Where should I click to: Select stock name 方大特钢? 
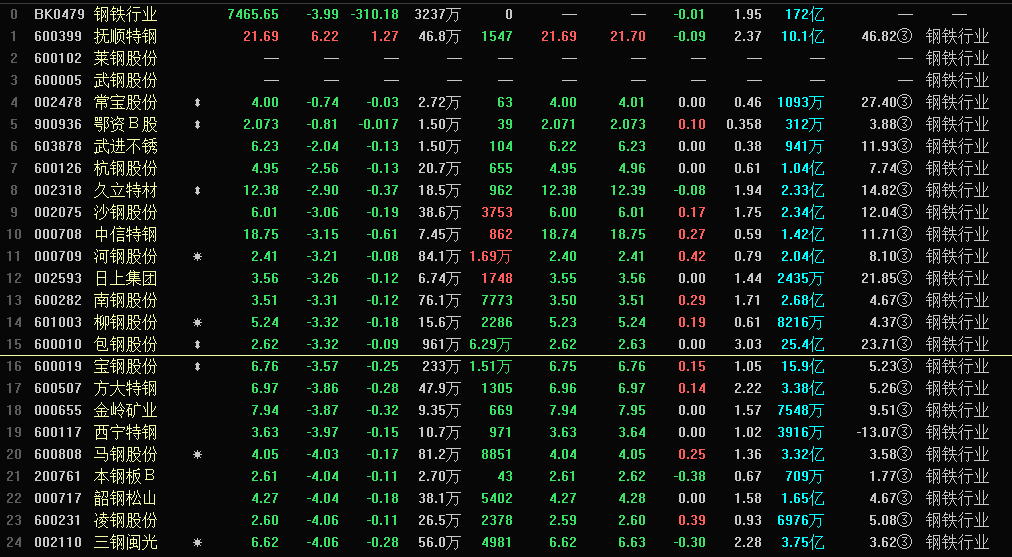coord(125,389)
